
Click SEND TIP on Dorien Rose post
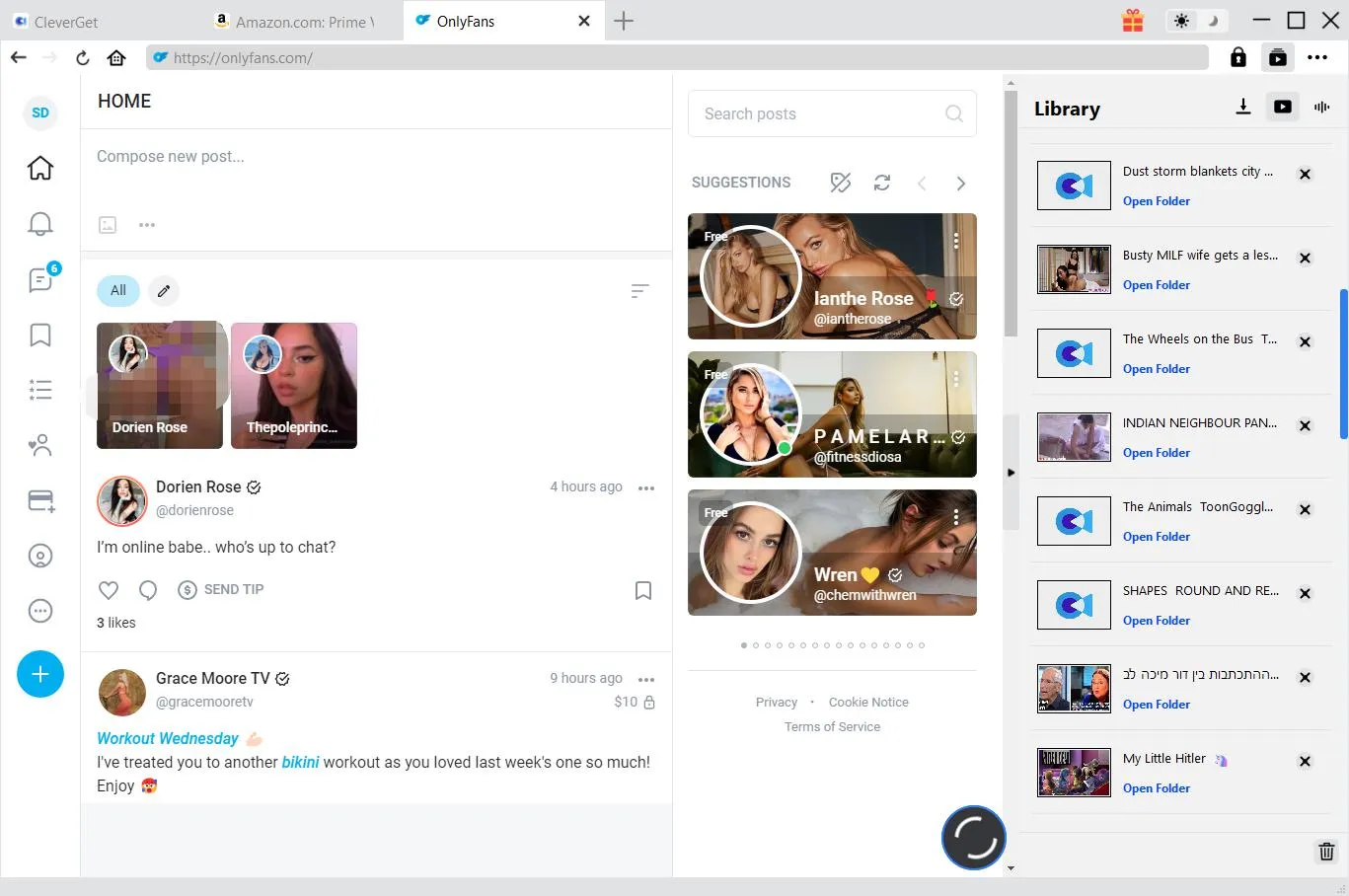point(221,589)
